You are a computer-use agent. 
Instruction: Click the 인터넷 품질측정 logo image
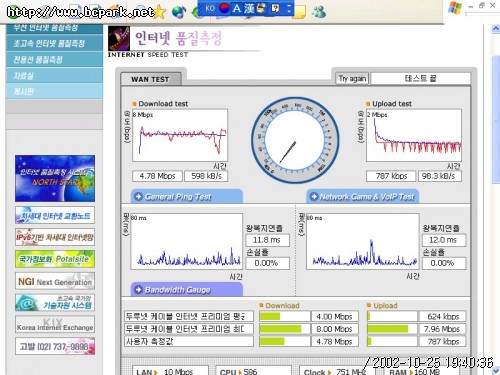[119, 39]
